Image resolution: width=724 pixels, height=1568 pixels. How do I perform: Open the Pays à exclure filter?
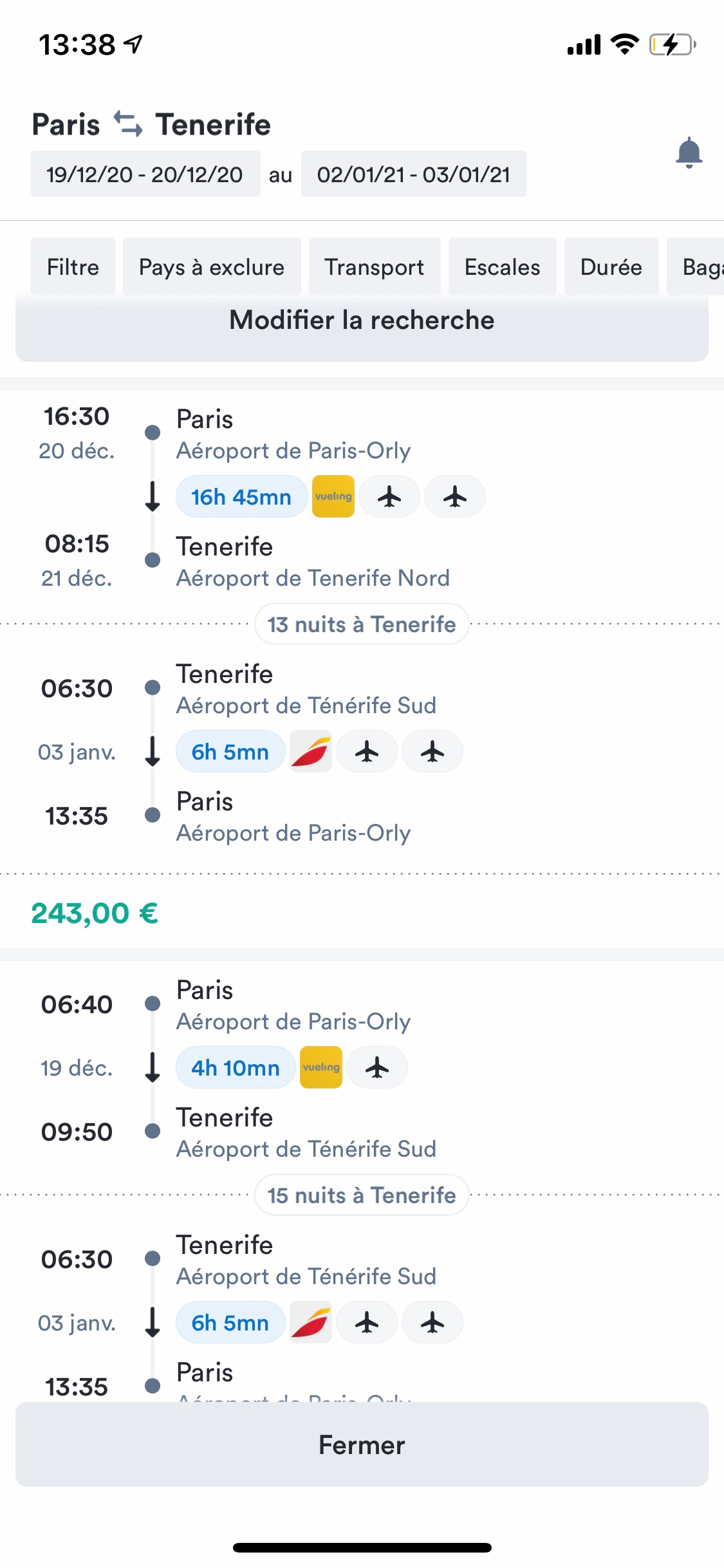coord(212,267)
